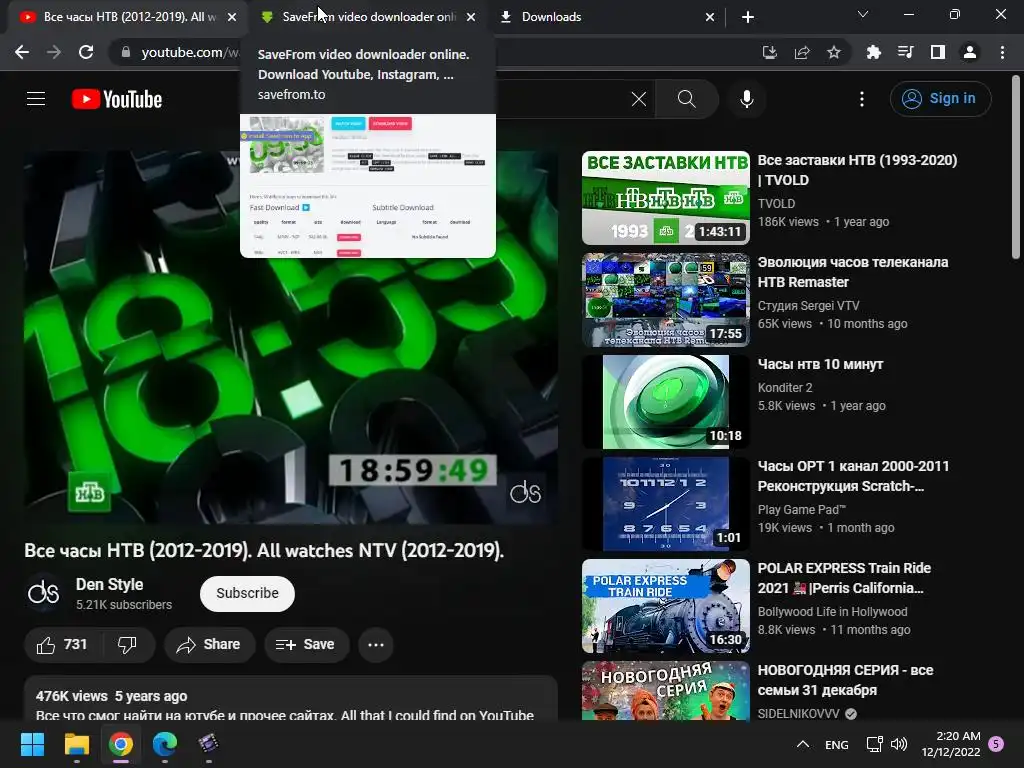Save the video to a playlist
Image resolution: width=1024 pixels, height=768 pixels.
tap(305, 645)
